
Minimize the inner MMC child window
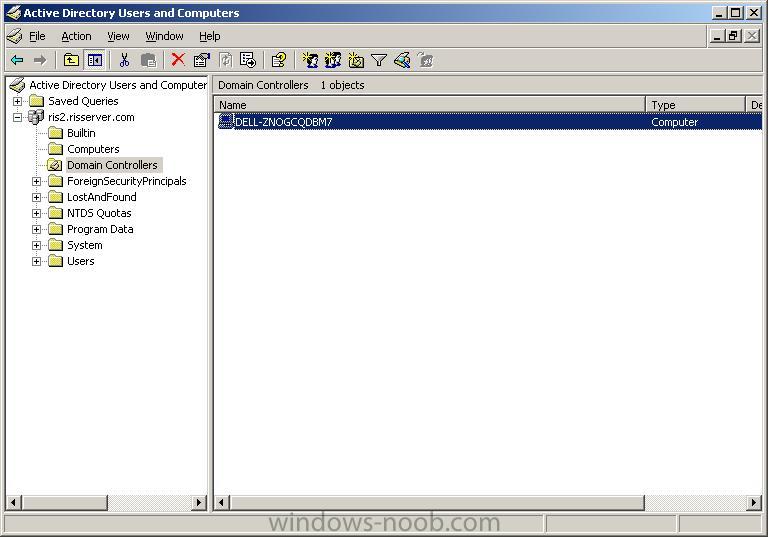[718, 36]
